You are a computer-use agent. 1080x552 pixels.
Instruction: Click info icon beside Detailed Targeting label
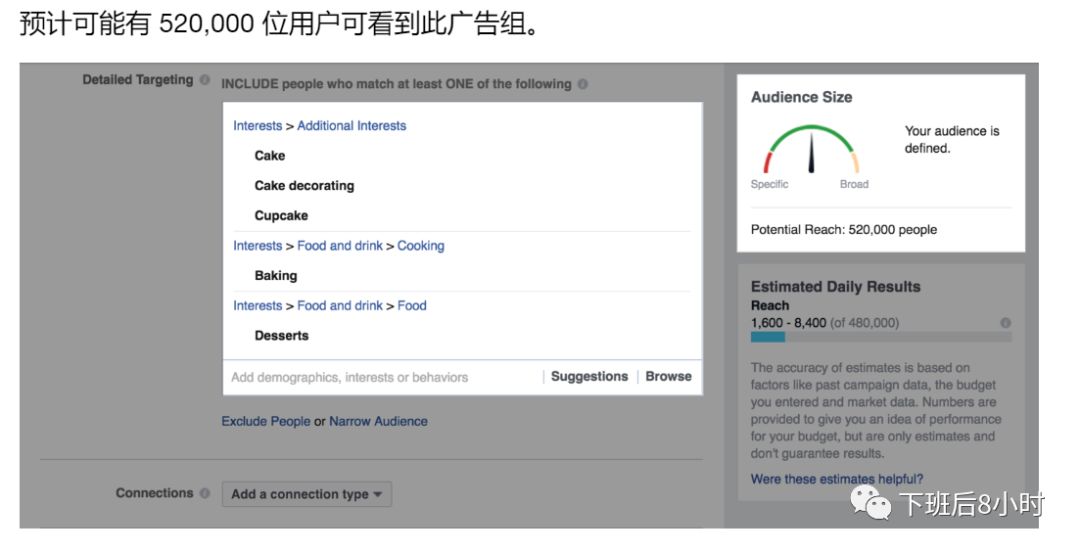coord(205,80)
